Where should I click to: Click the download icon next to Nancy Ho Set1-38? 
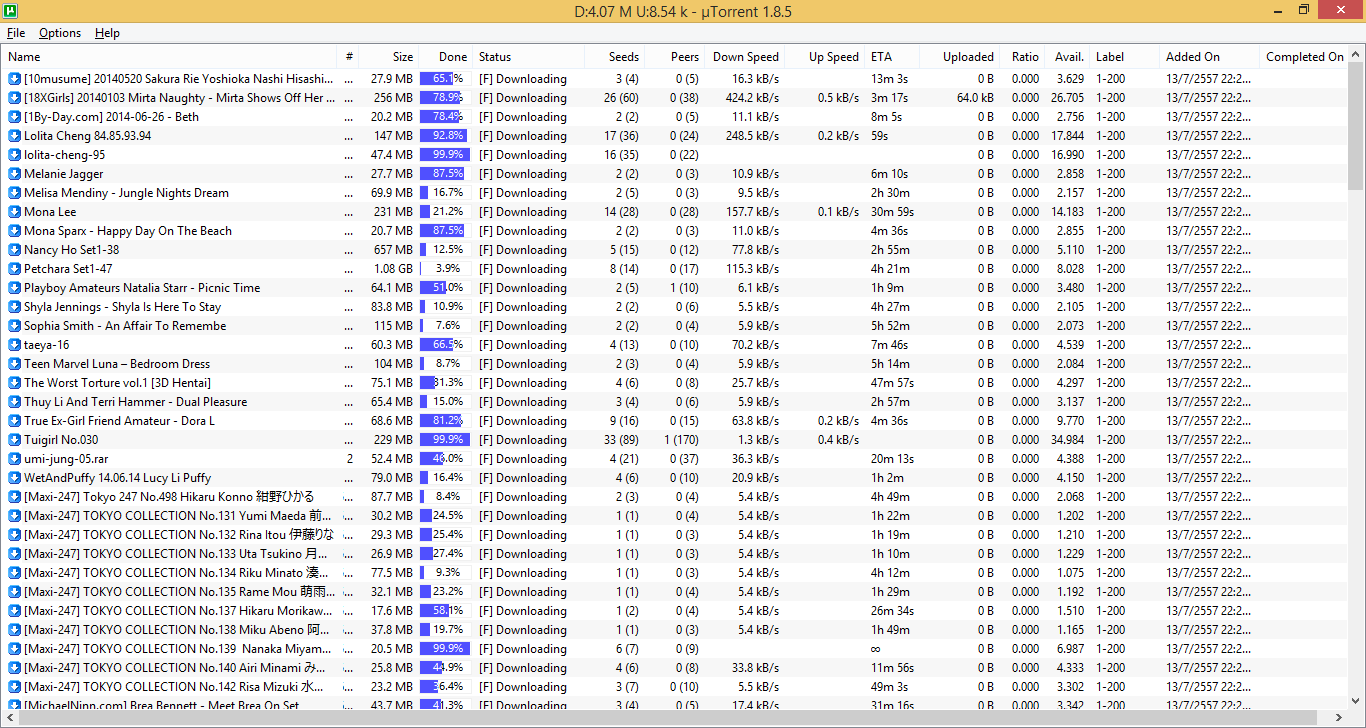pyautogui.click(x=15, y=250)
